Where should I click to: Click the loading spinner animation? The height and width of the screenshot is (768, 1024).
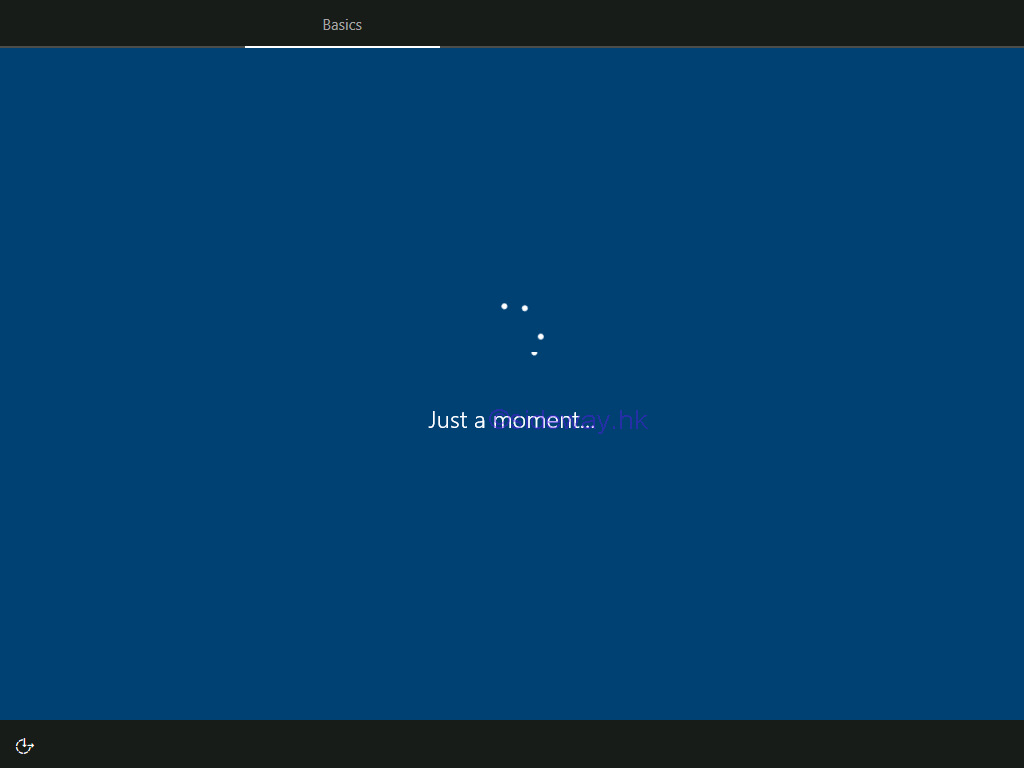[522, 330]
